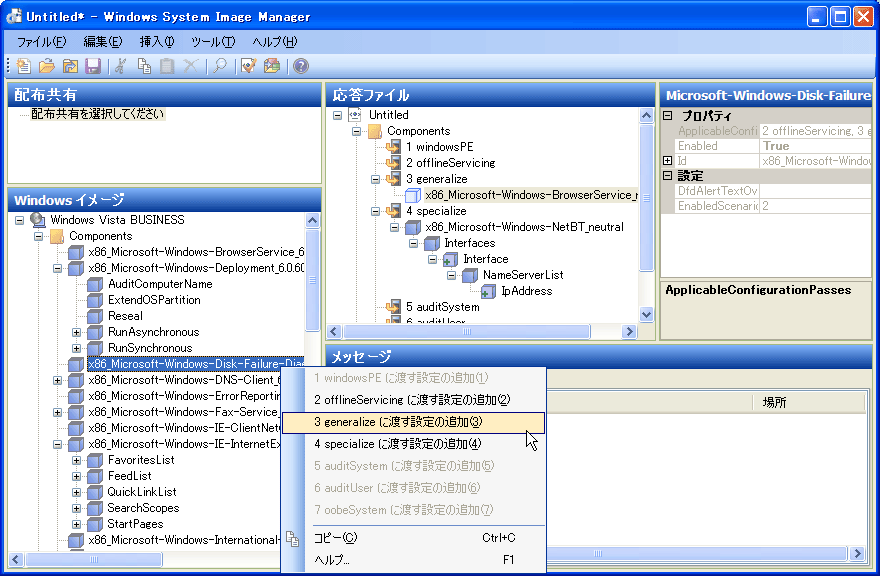Click the Paste clipboard toolbar icon
Screen dimensions: 880x576
[167, 66]
